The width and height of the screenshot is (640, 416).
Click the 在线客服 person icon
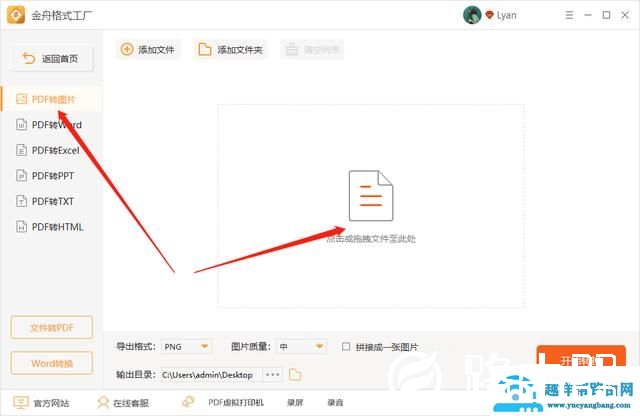click(103, 403)
